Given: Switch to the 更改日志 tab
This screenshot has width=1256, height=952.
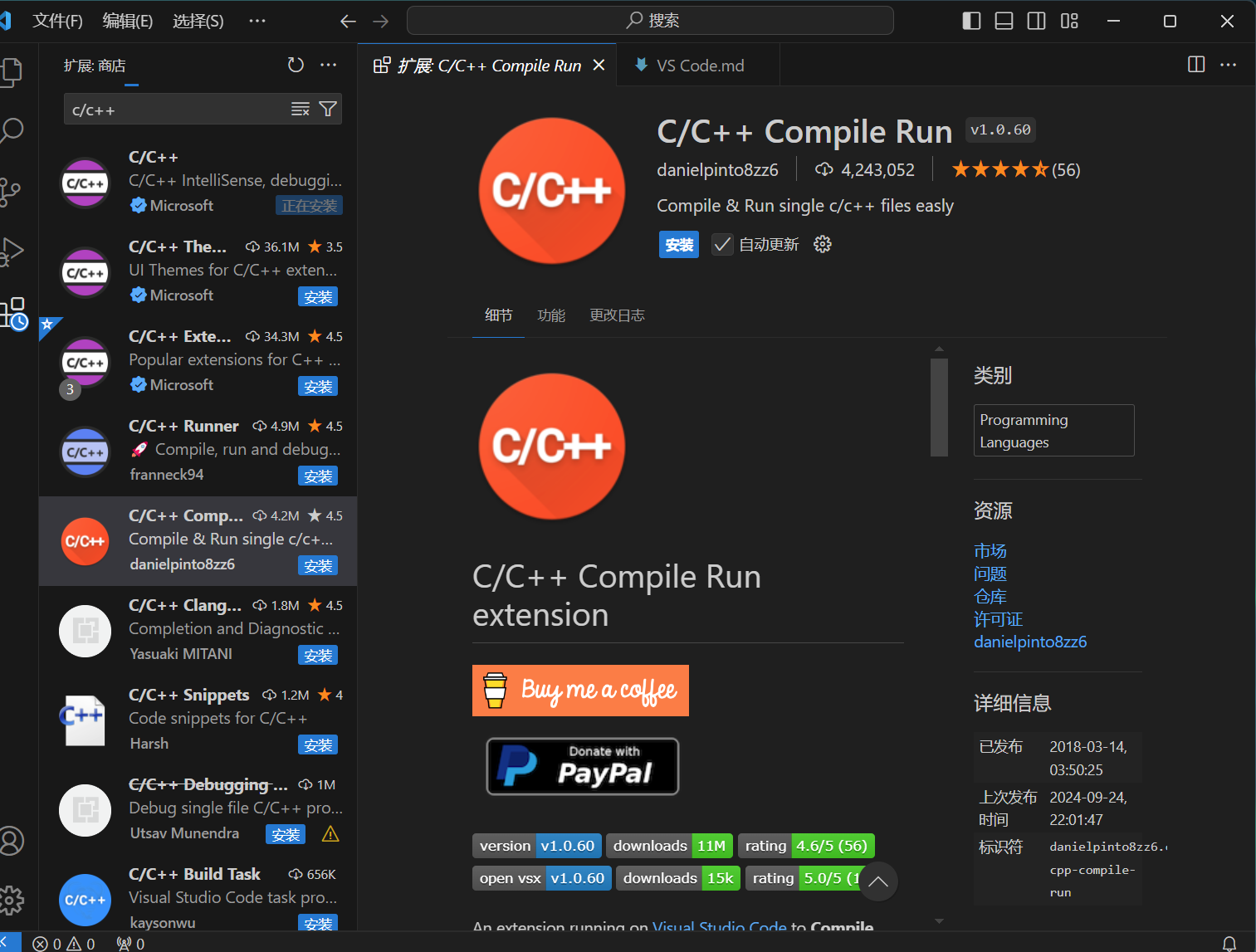Looking at the screenshot, I should [x=617, y=315].
